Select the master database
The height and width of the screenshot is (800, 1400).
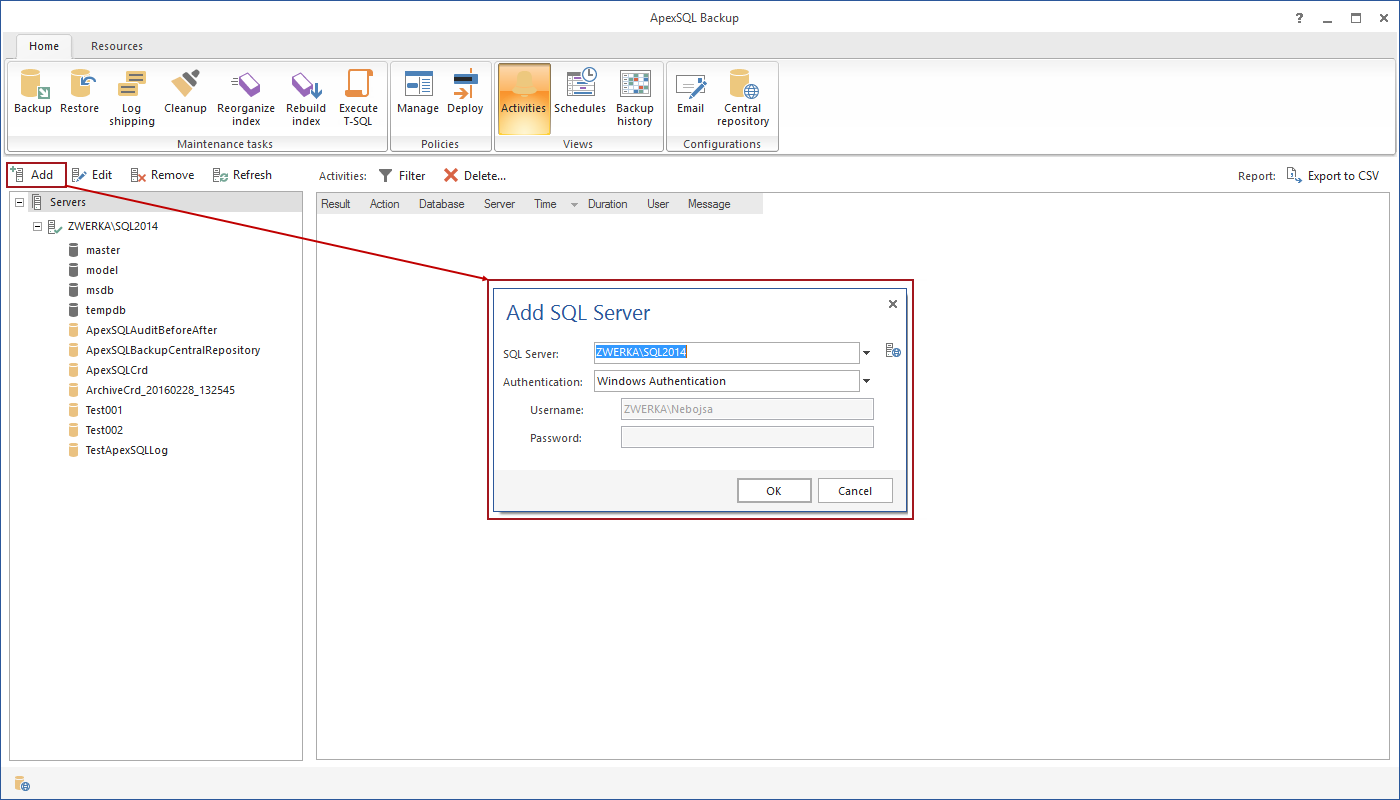pyautogui.click(x=103, y=250)
